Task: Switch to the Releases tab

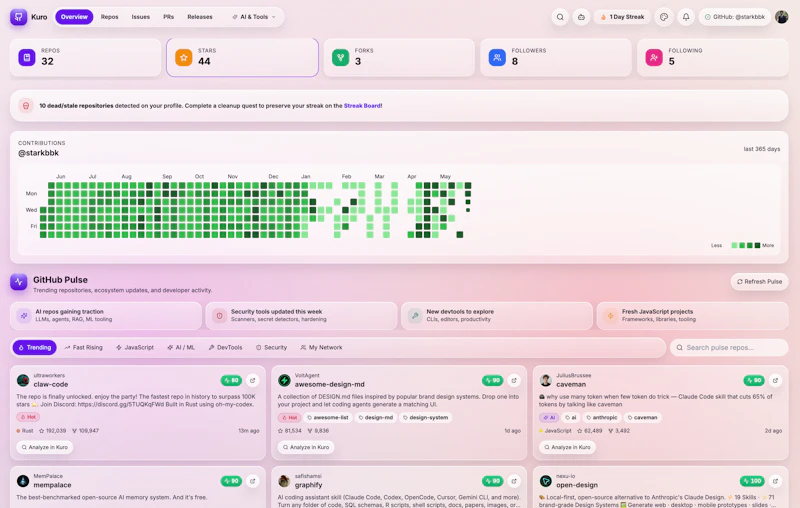Action: pyautogui.click(x=199, y=17)
